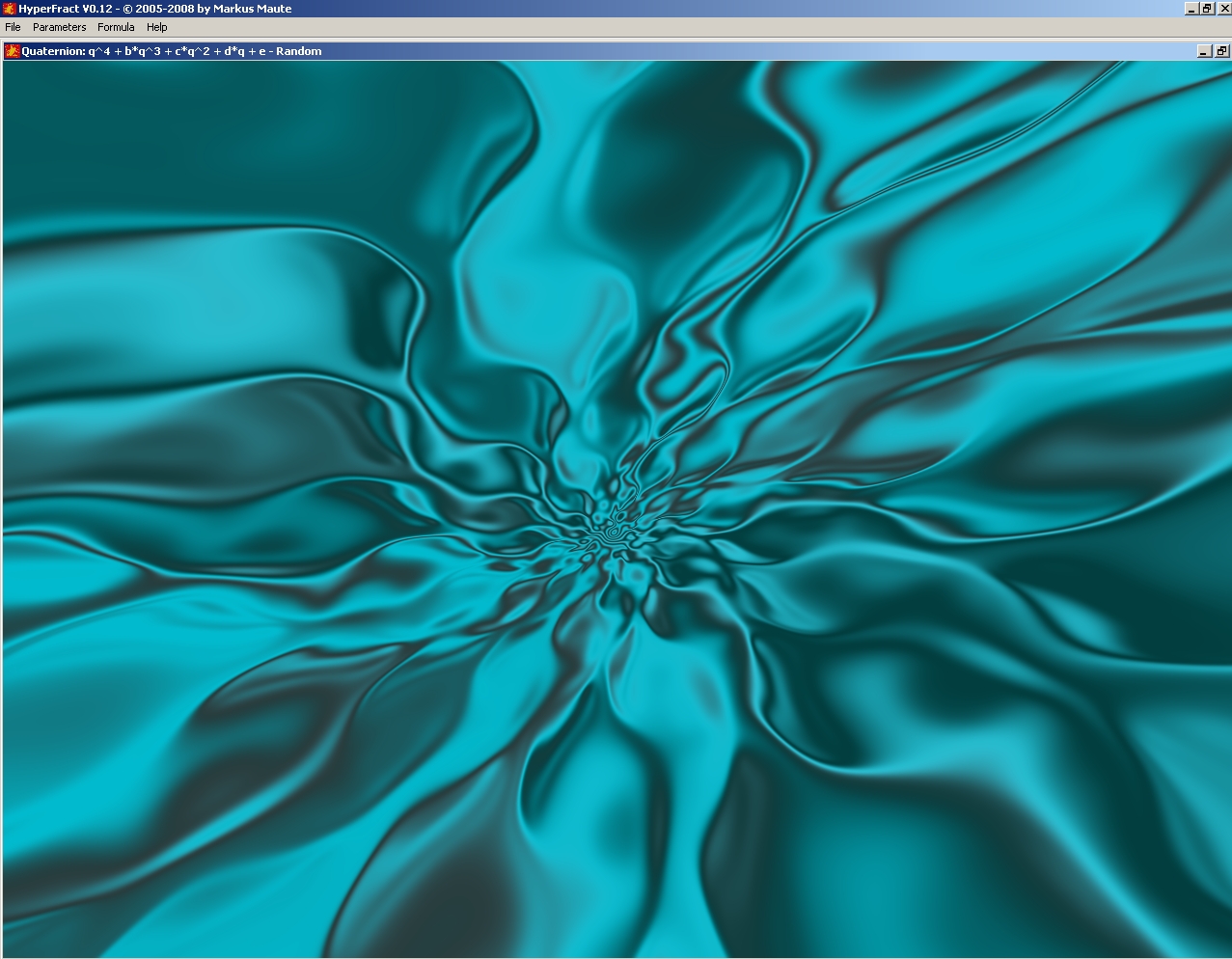Restore down the main HyperFract window
1232x959 pixels.
pos(1207,9)
